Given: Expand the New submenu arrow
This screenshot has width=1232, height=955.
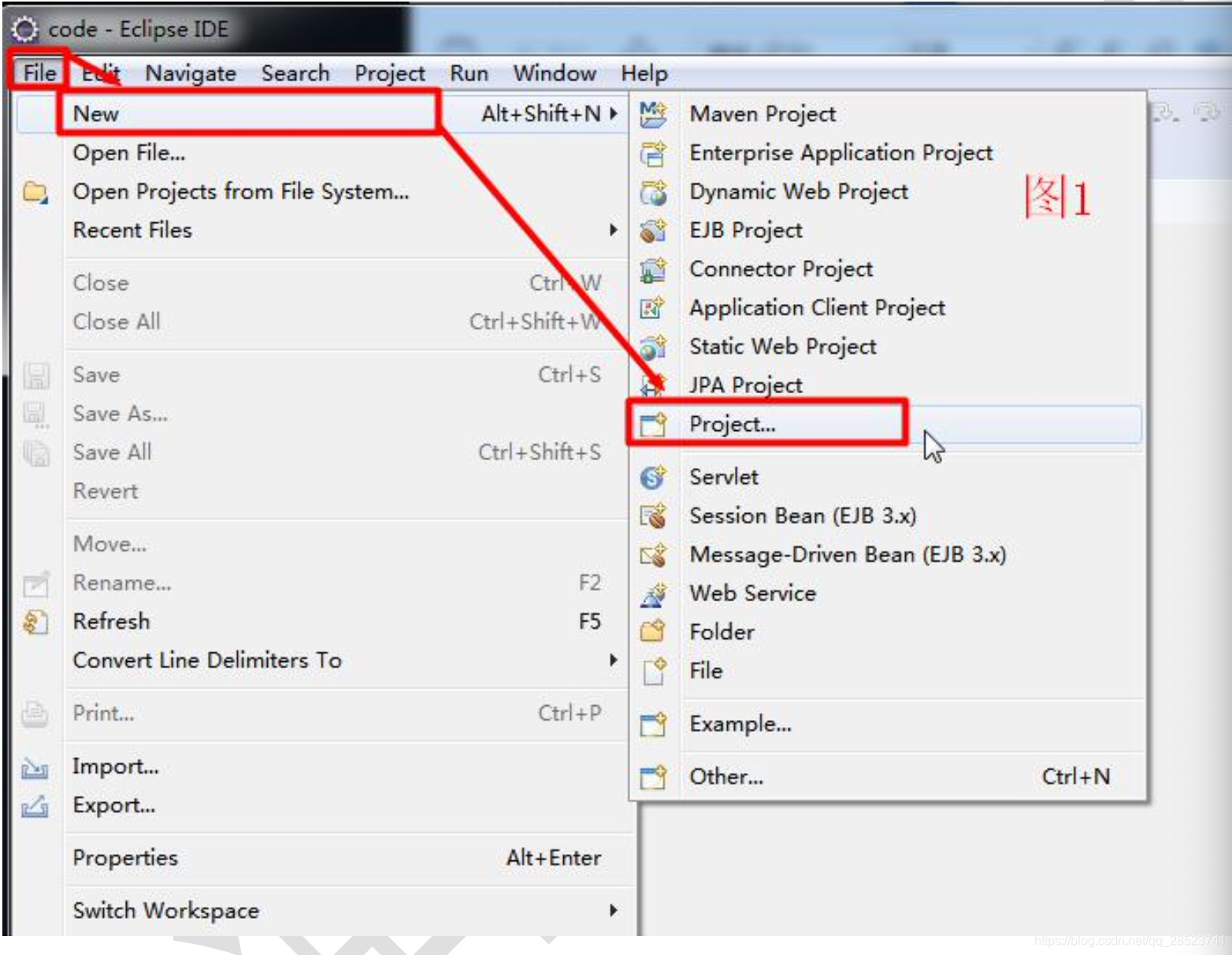Looking at the screenshot, I should click(x=614, y=113).
